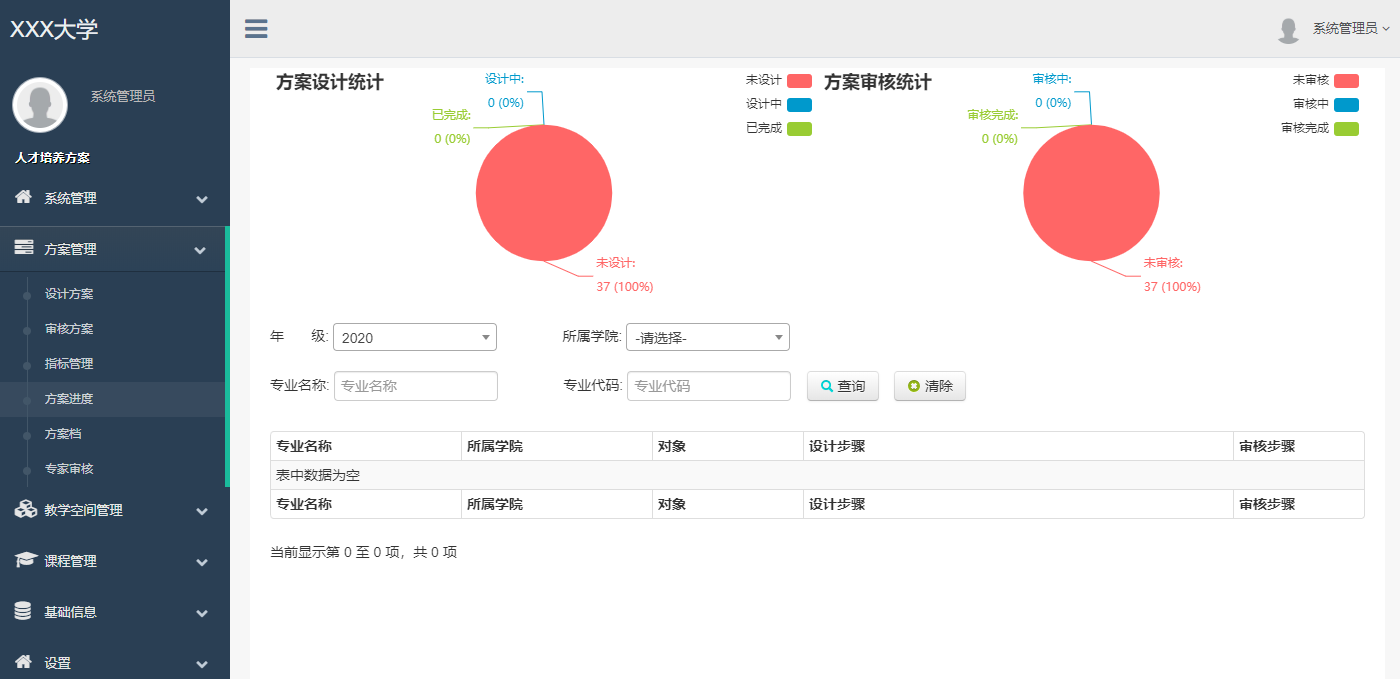1400x679 pixels.
Task: Select 方案进度 submenu item
Action: [x=69, y=399]
